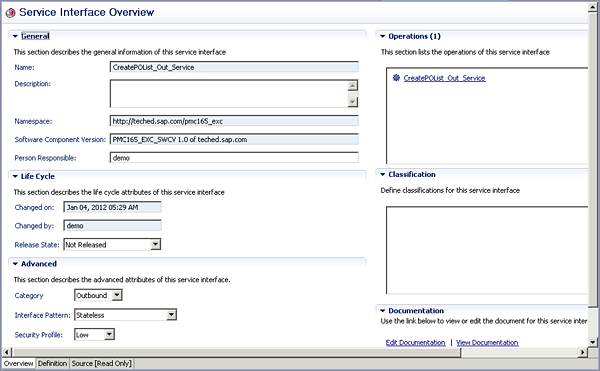Click the Release State label
The width and height of the screenshot is (600, 371).
(37, 245)
